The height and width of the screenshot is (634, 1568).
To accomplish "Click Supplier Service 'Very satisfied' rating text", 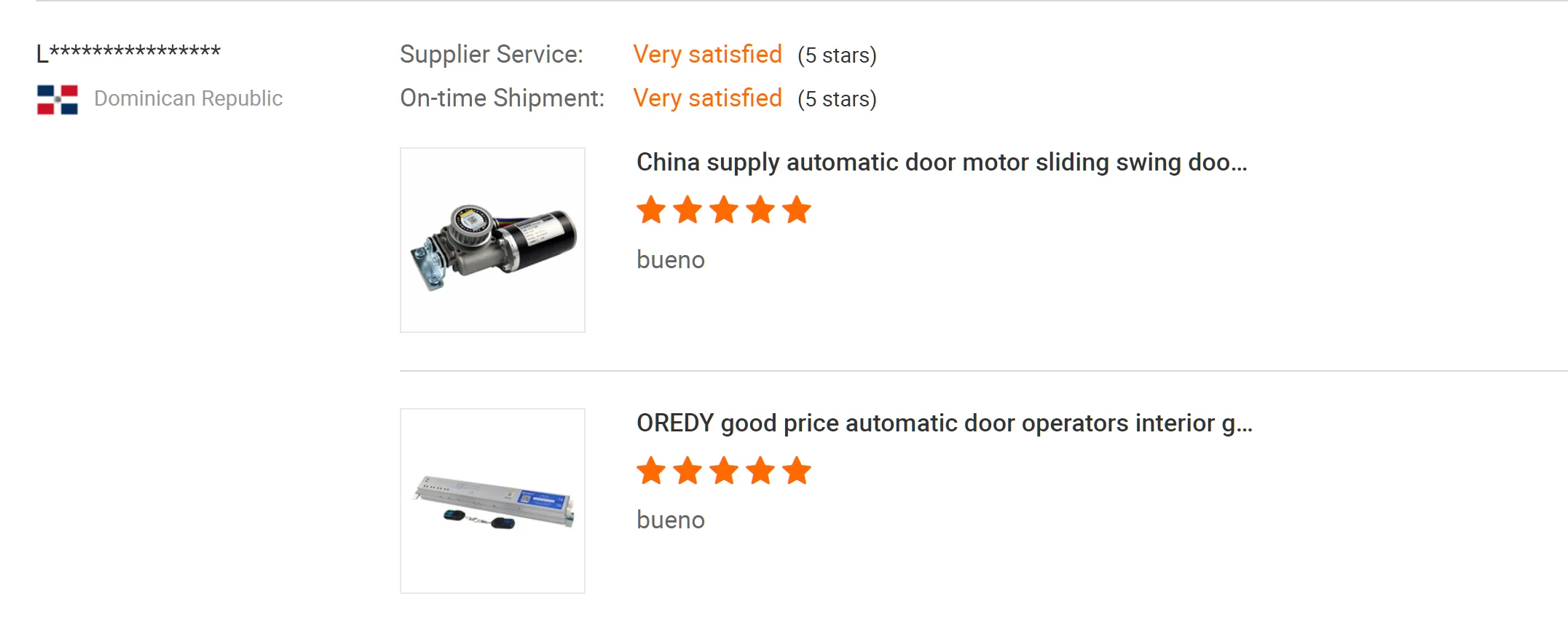I will point(707,55).
